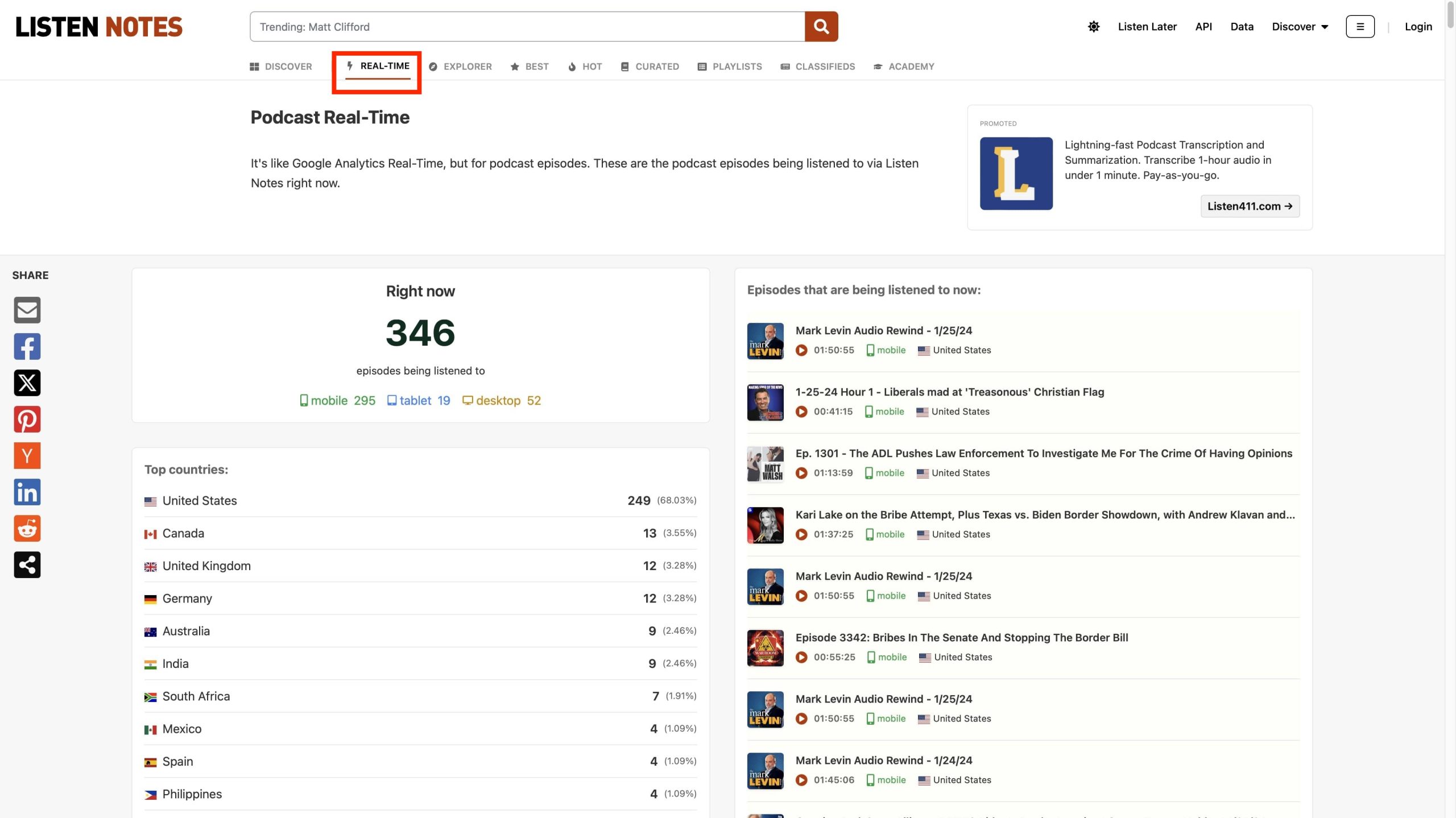This screenshot has width=1456, height=818.
Task: Expand the Discover dropdown in header
Action: click(1300, 27)
